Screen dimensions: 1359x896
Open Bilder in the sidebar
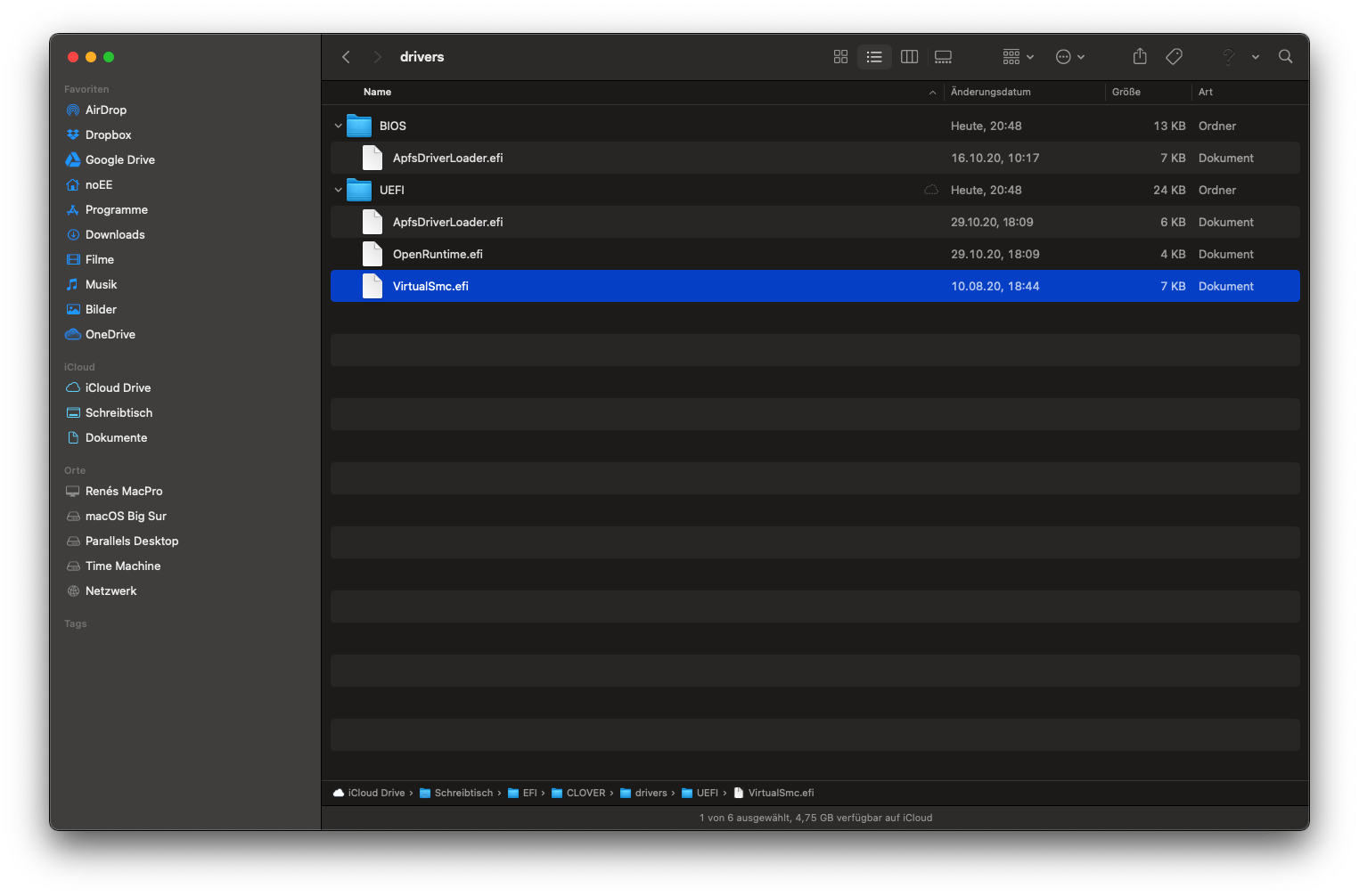coord(101,309)
